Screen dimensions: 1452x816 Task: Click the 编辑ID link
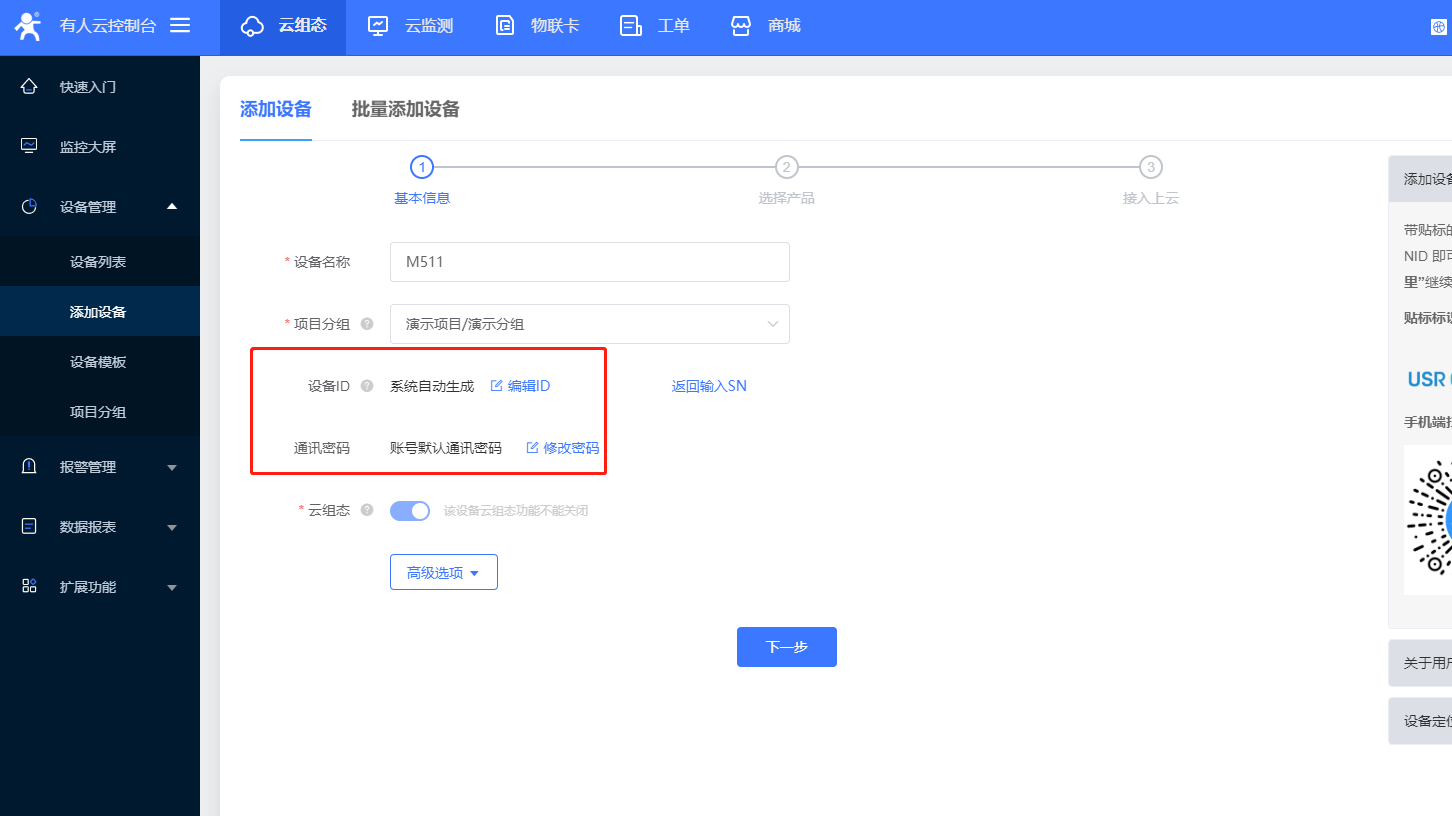tap(521, 386)
